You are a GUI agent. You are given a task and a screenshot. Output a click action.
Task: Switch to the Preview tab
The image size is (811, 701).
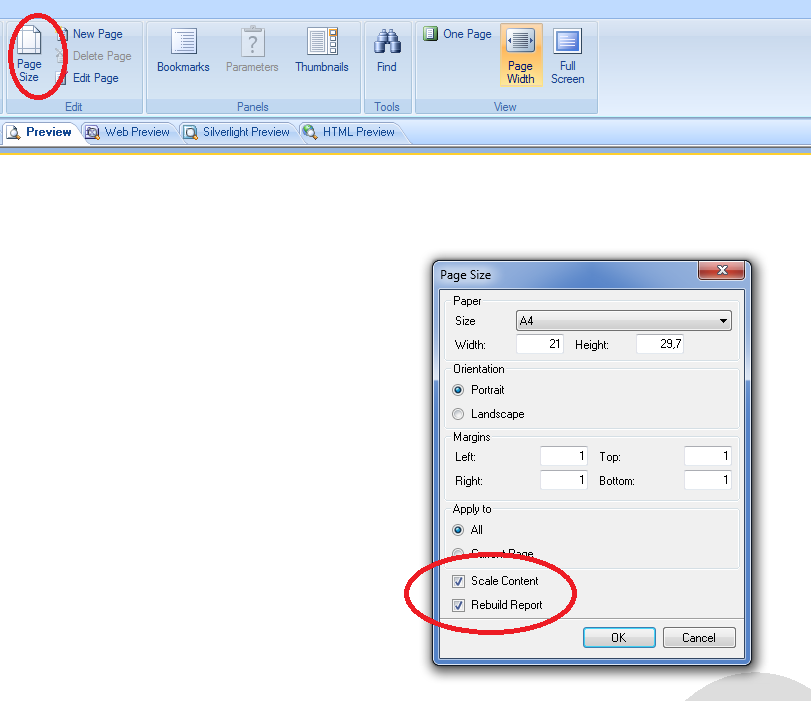[39, 132]
